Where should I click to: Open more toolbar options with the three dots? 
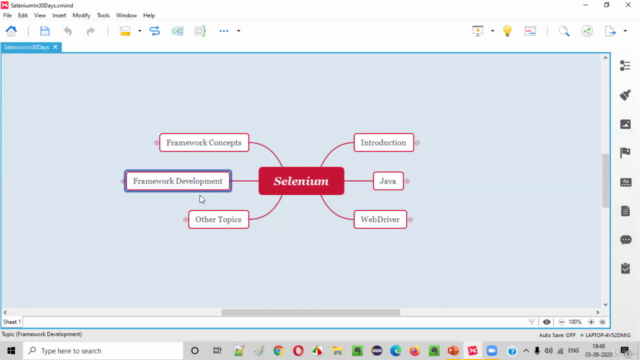(224, 31)
